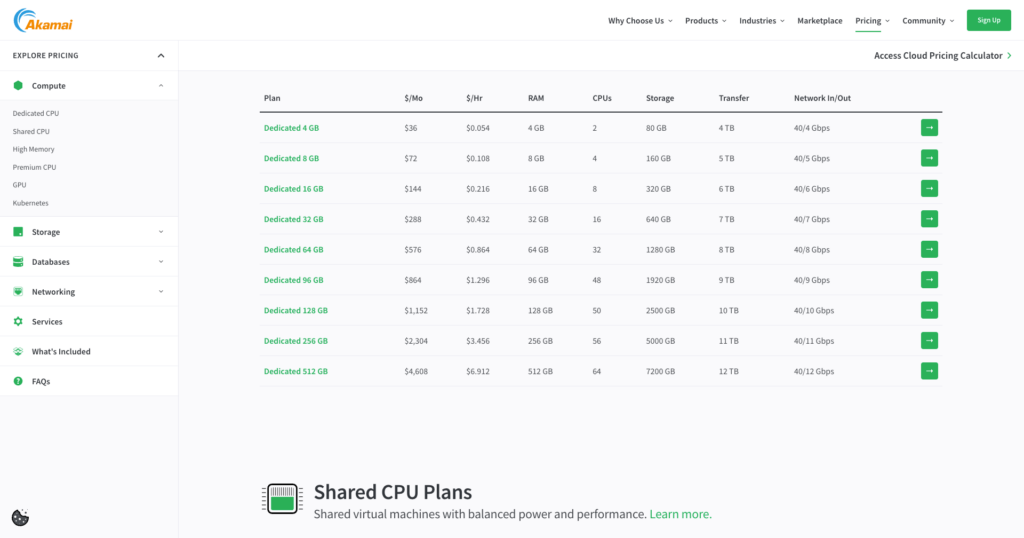This screenshot has width=1024, height=538.
Task: Click the 40/12 Gbps network cell
Action: (814, 371)
